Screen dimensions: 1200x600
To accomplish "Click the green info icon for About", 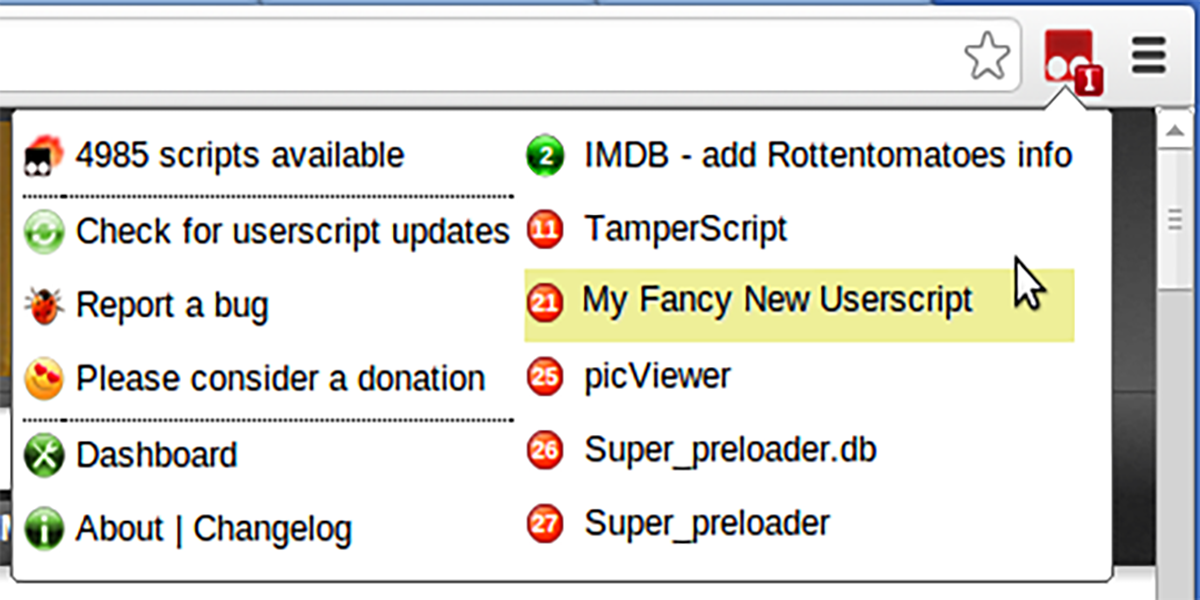I will tap(44, 529).
